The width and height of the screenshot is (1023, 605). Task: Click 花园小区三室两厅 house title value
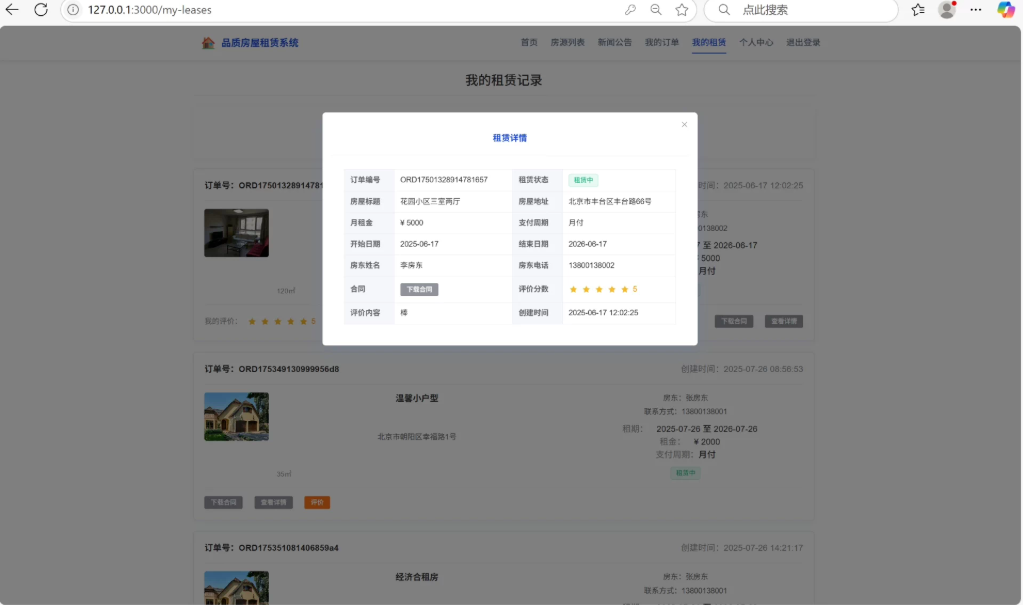point(430,202)
